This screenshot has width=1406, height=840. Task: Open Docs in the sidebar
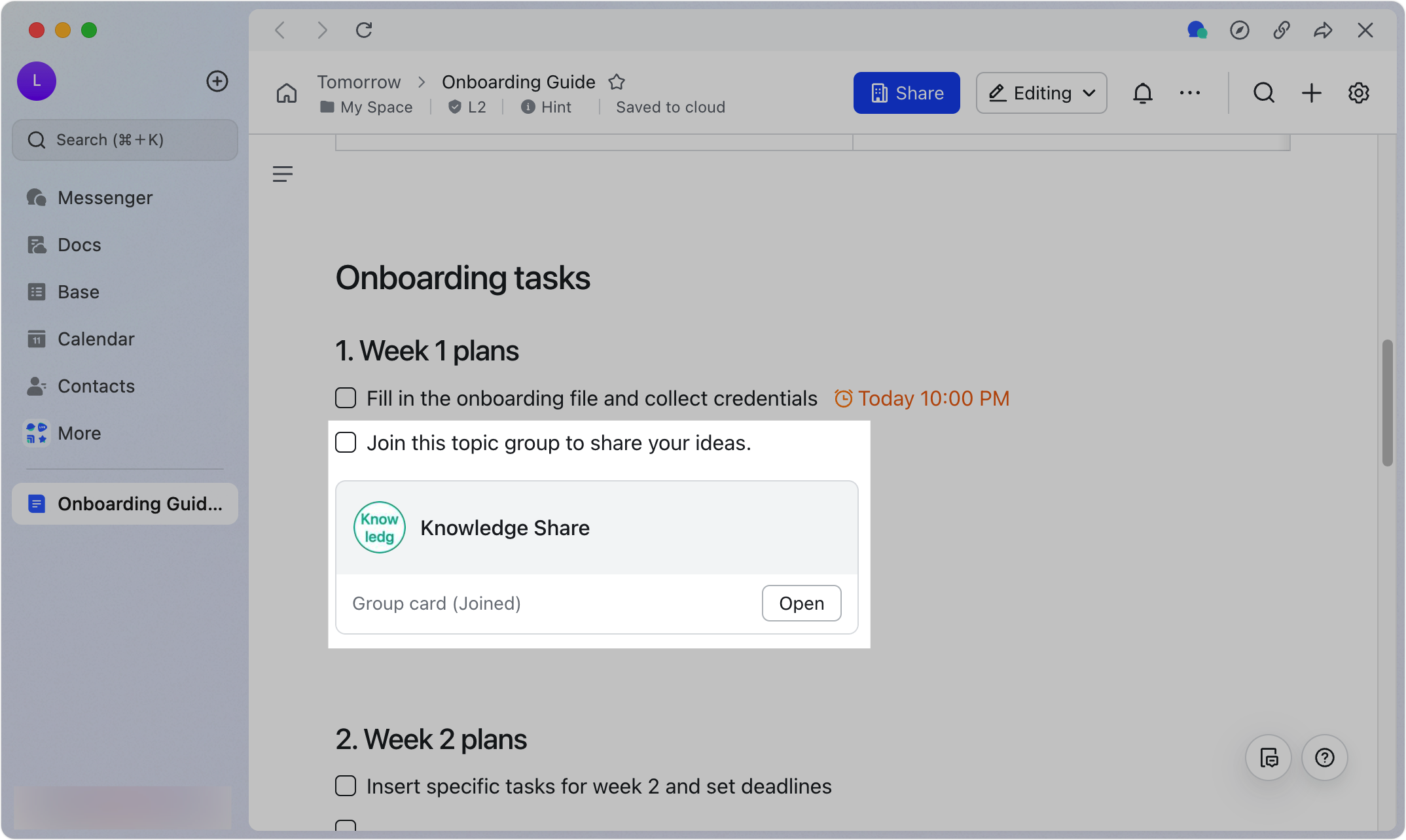(80, 244)
